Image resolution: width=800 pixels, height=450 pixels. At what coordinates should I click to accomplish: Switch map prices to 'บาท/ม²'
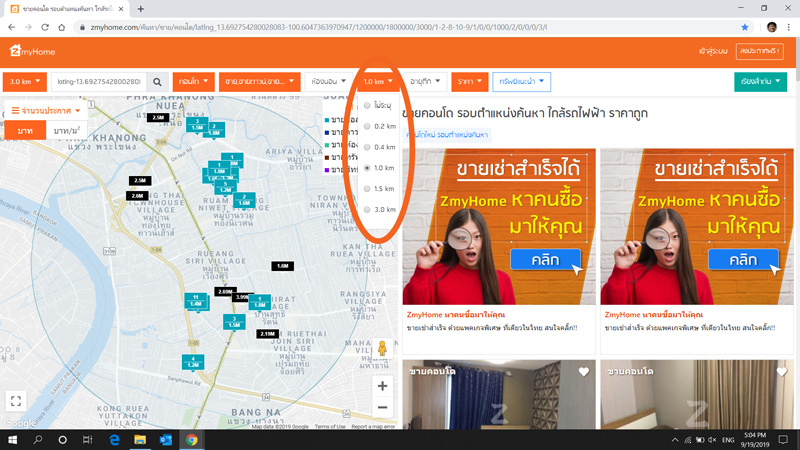[x=66, y=131]
